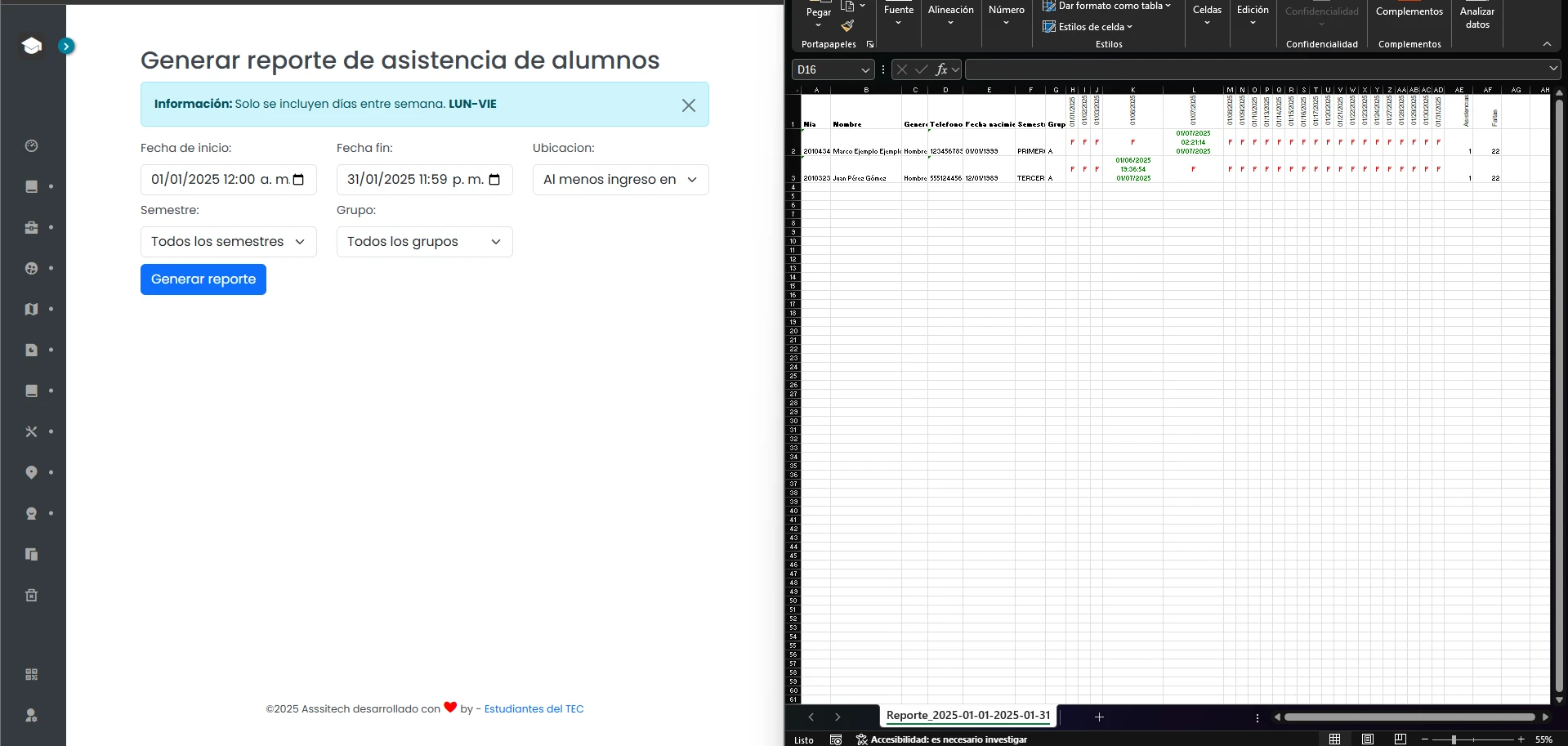Open the calendar-x icon in sidebar
This screenshot has width=1568, height=746.
click(32, 595)
